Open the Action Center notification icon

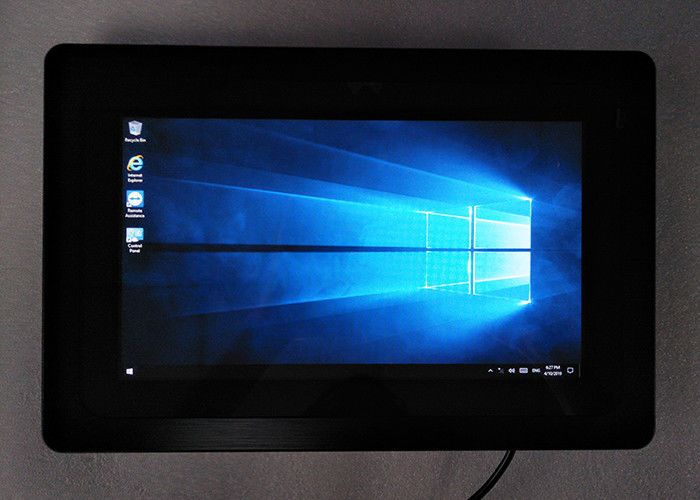point(570,371)
